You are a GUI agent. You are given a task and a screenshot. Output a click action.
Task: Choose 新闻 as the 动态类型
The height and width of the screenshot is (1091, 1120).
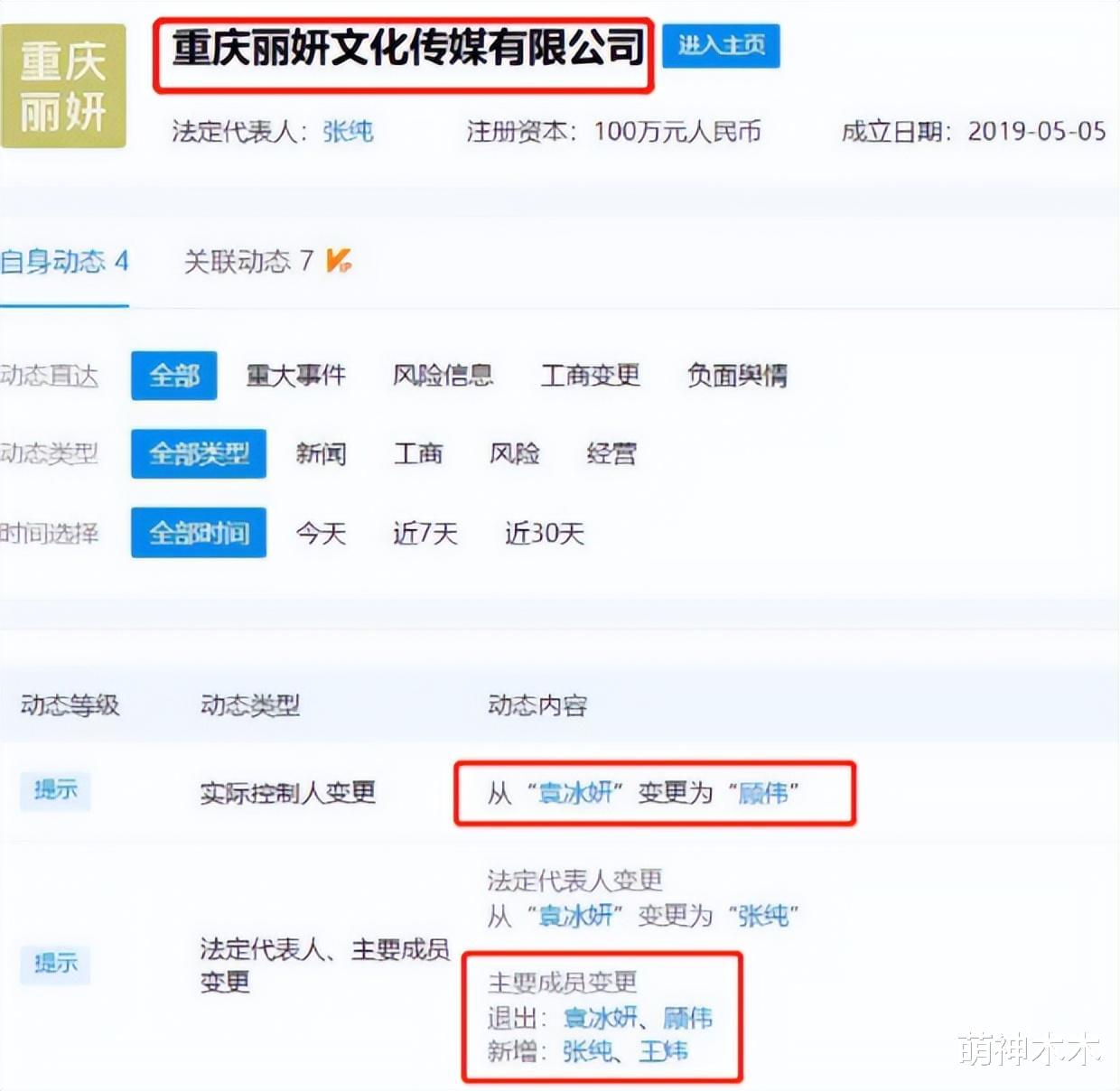321,453
